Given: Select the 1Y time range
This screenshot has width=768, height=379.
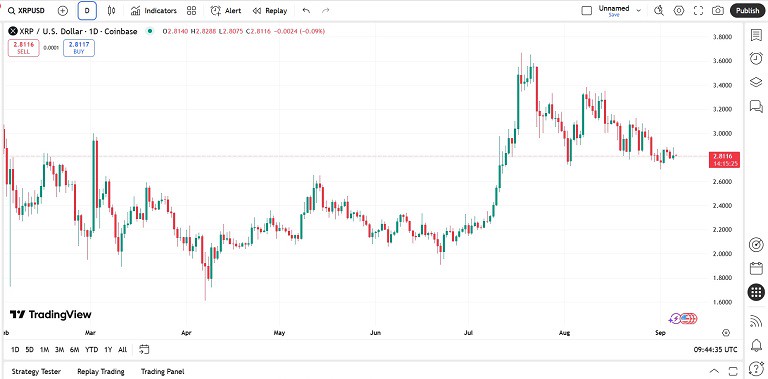Looking at the screenshot, I should click(x=108, y=350).
